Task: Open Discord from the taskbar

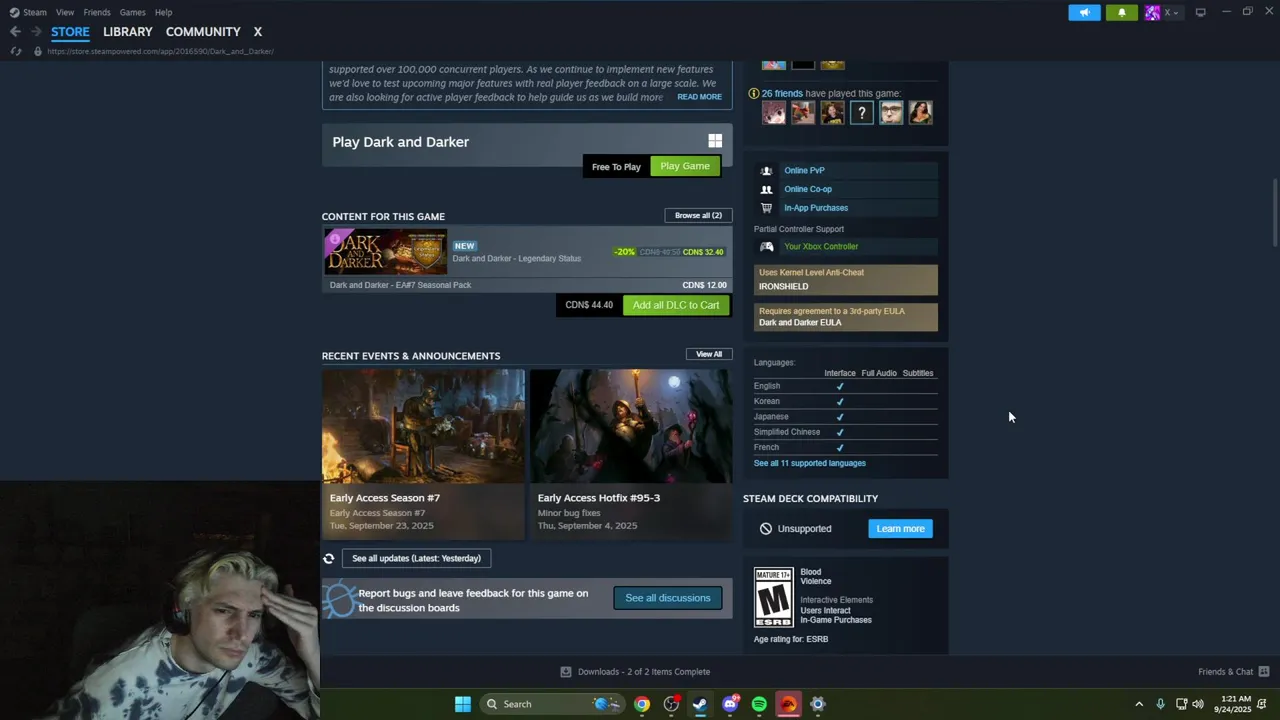Action: click(x=730, y=704)
